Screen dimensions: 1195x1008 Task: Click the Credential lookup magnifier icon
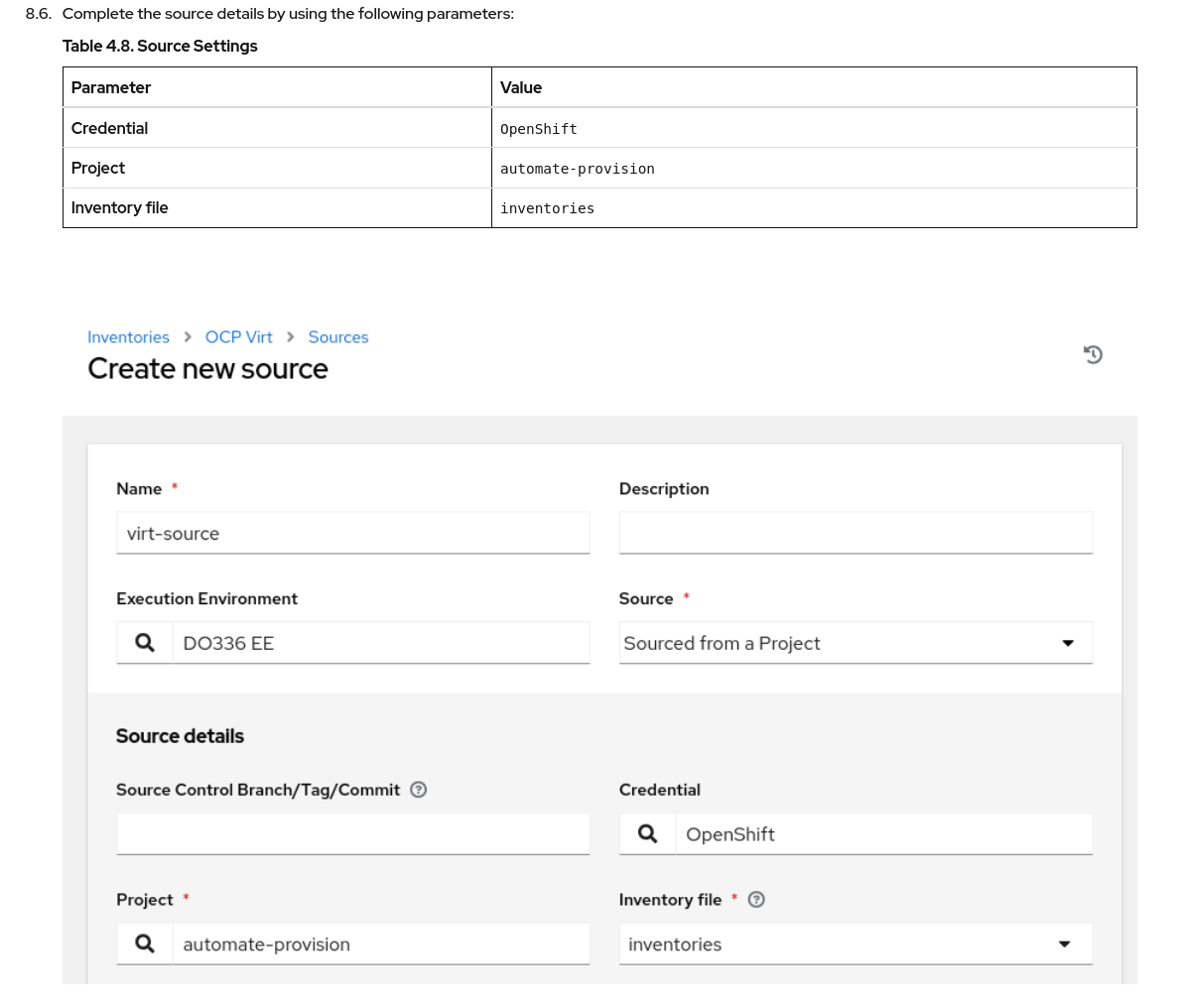click(647, 834)
